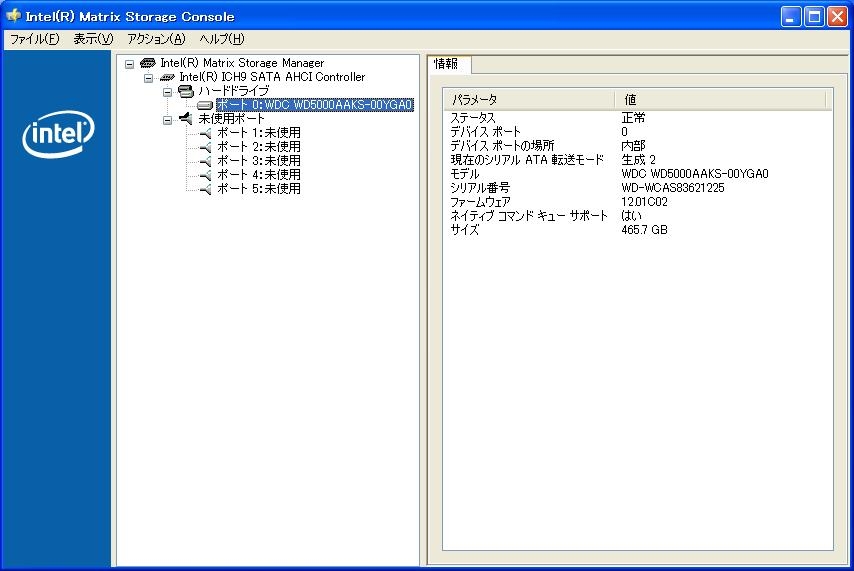Select the 未使用ポート label
This screenshot has width=854, height=571.
231,119
